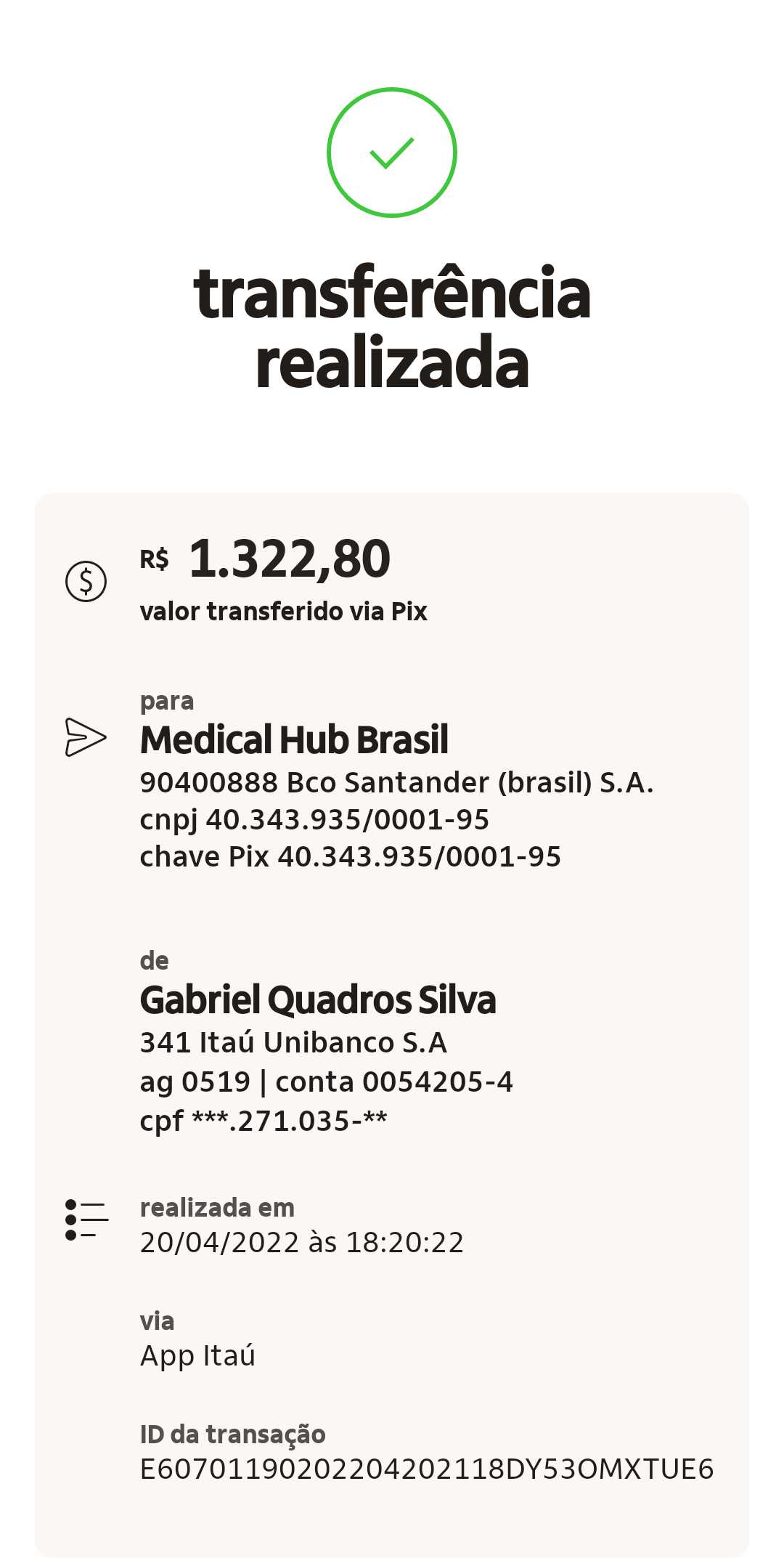This screenshot has width=784, height=1558.
Task: Click the date 20/04/2022 às 18:20:22
Action: [301, 1243]
